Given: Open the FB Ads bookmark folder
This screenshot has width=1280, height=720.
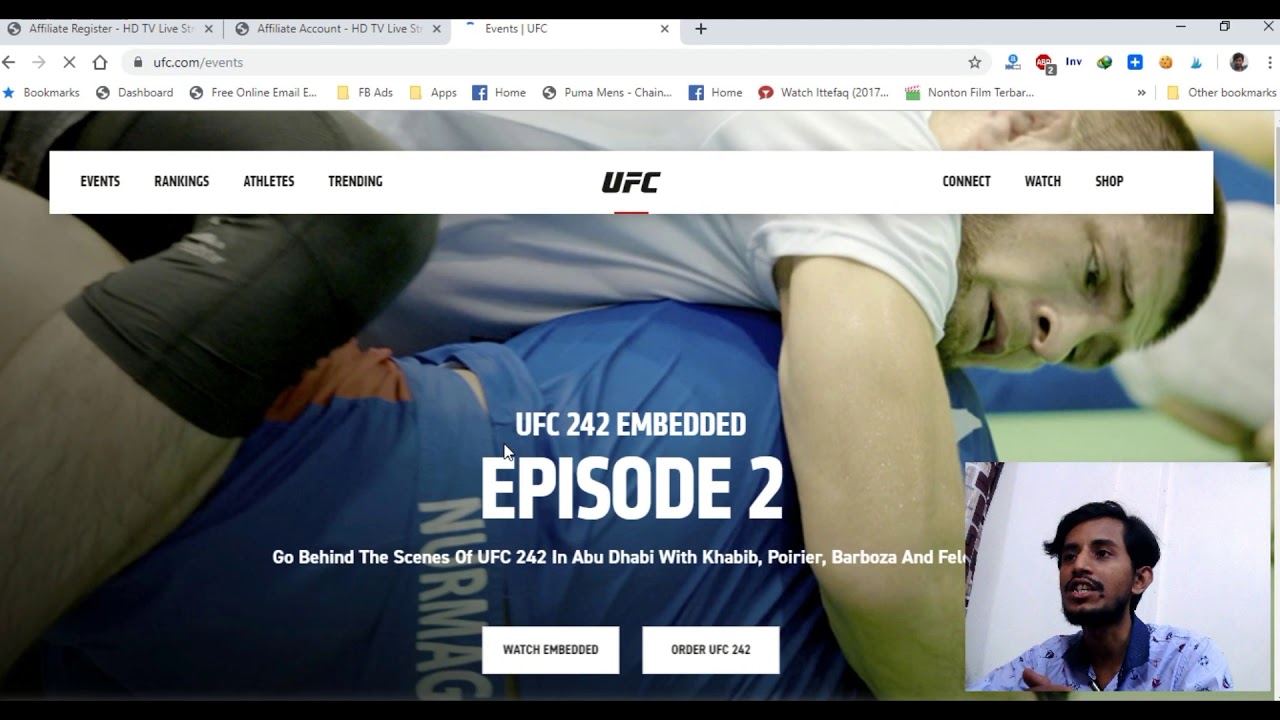Looking at the screenshot, I should pos(365,92).
